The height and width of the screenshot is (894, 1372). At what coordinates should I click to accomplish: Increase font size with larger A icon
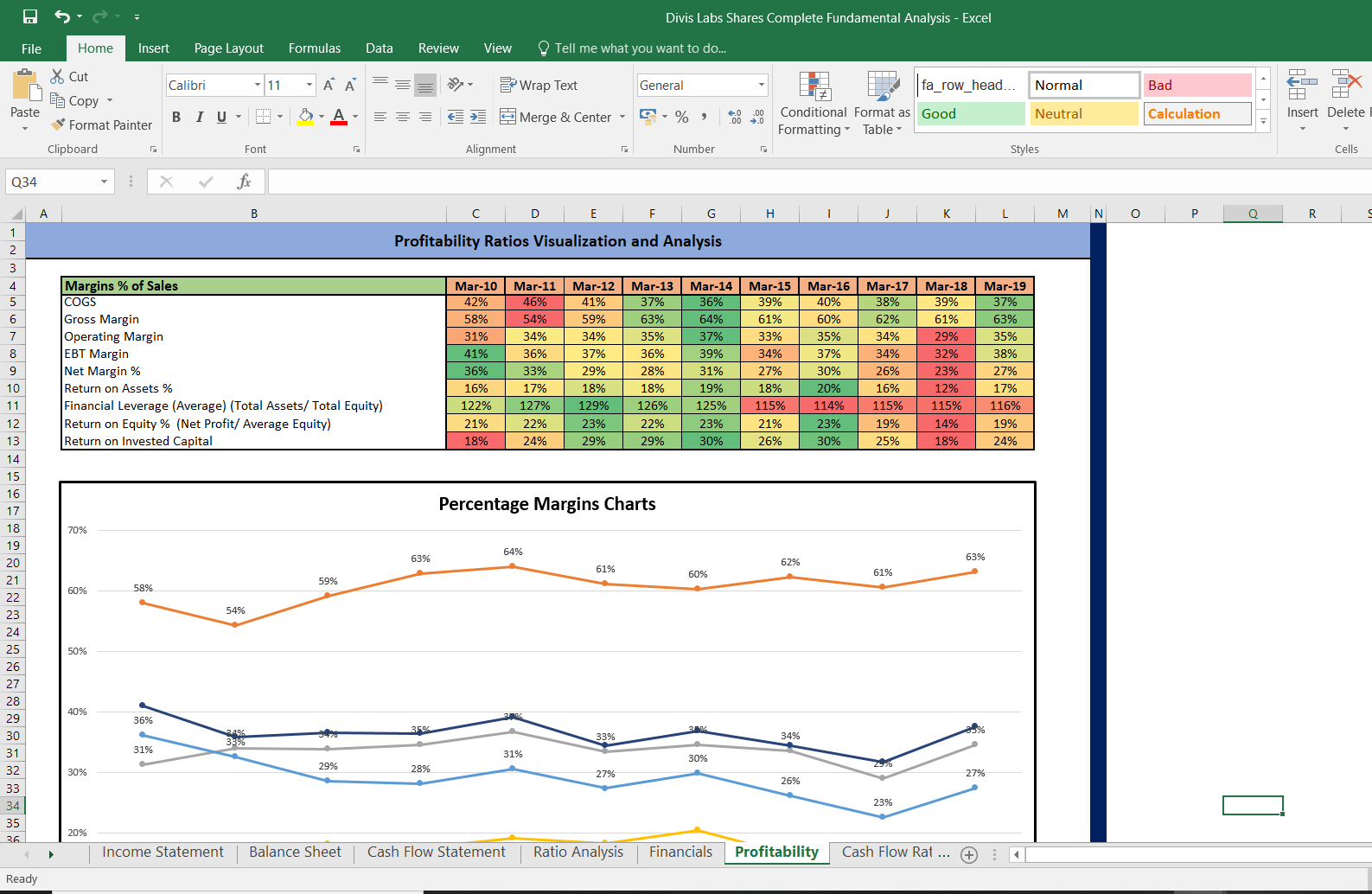tap(329, 85)
